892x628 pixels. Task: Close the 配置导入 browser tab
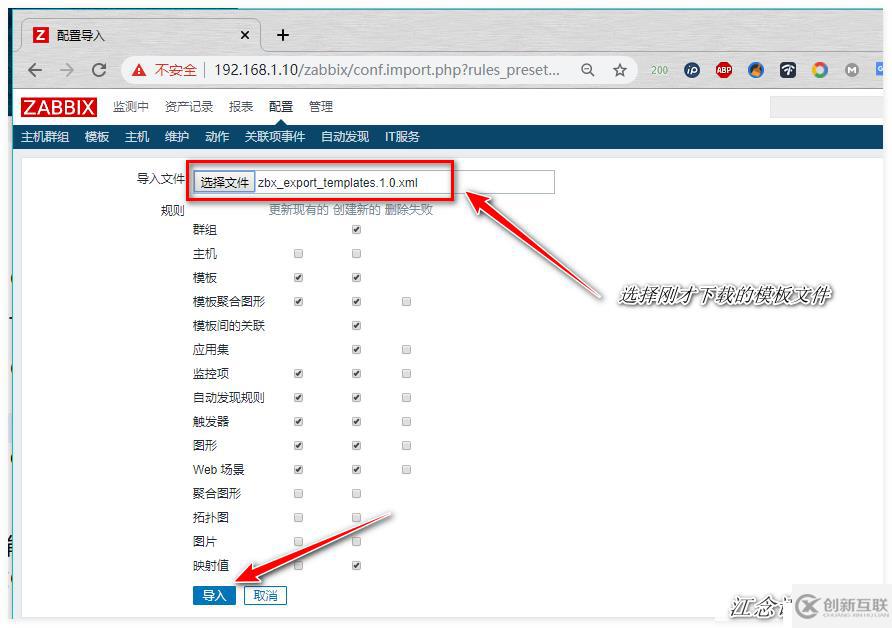[245, 35]
